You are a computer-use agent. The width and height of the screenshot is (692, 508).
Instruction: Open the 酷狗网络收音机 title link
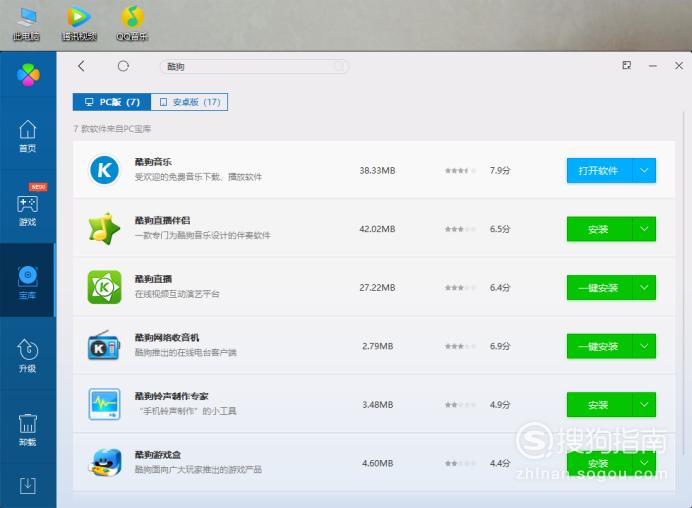(167, 338)
